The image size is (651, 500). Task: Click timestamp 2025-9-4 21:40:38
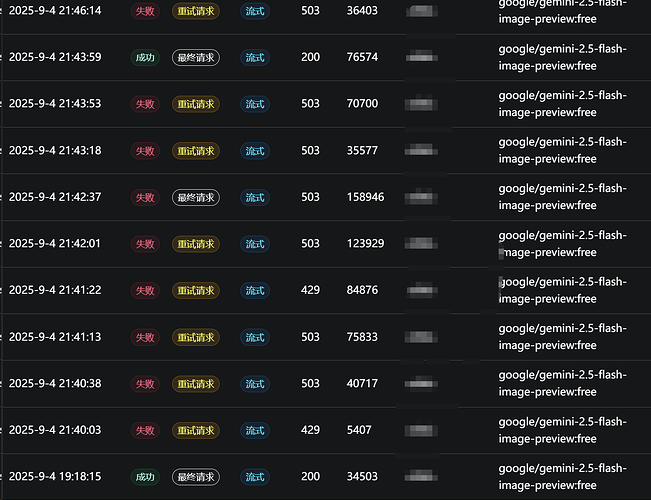pos(55,383)
